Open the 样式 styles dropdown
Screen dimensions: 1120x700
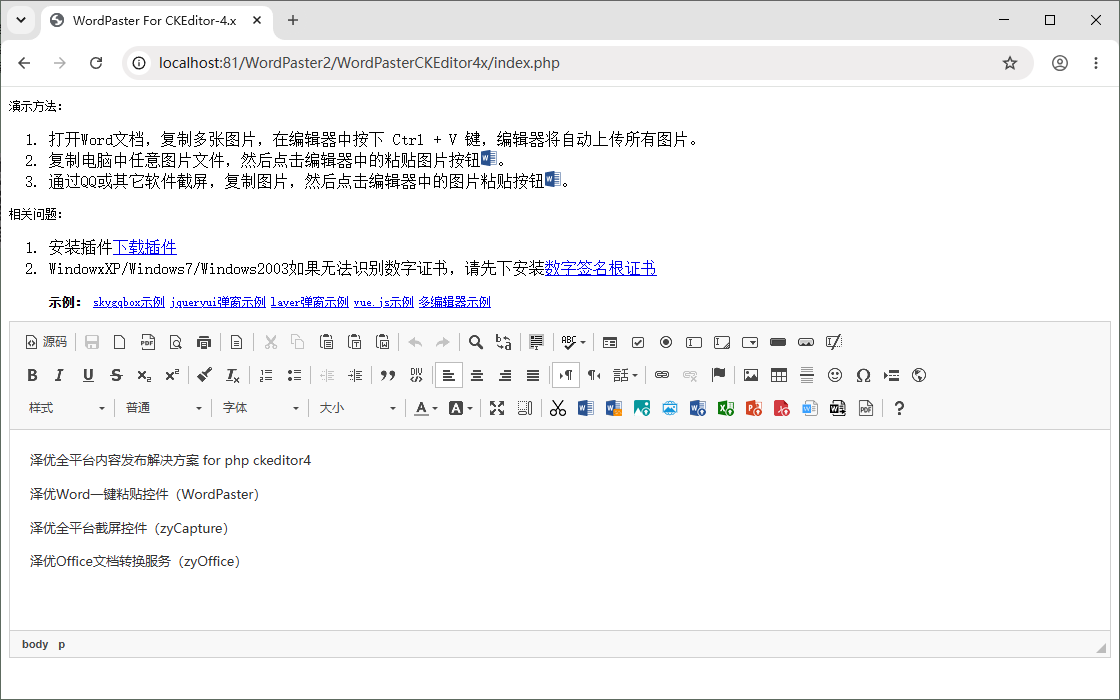66,408
